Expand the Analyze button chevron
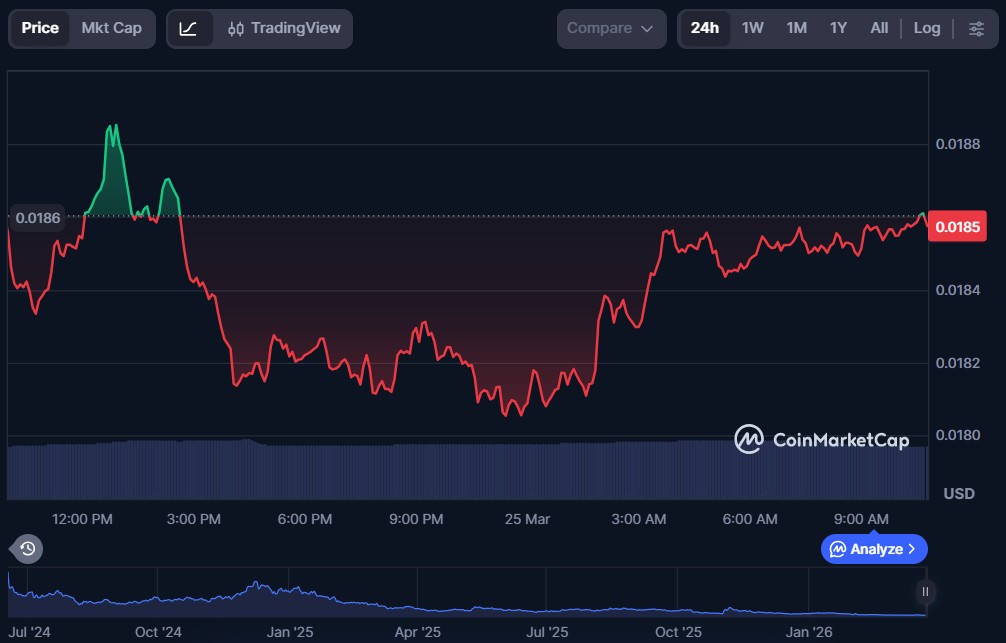 tap(911, 549)
